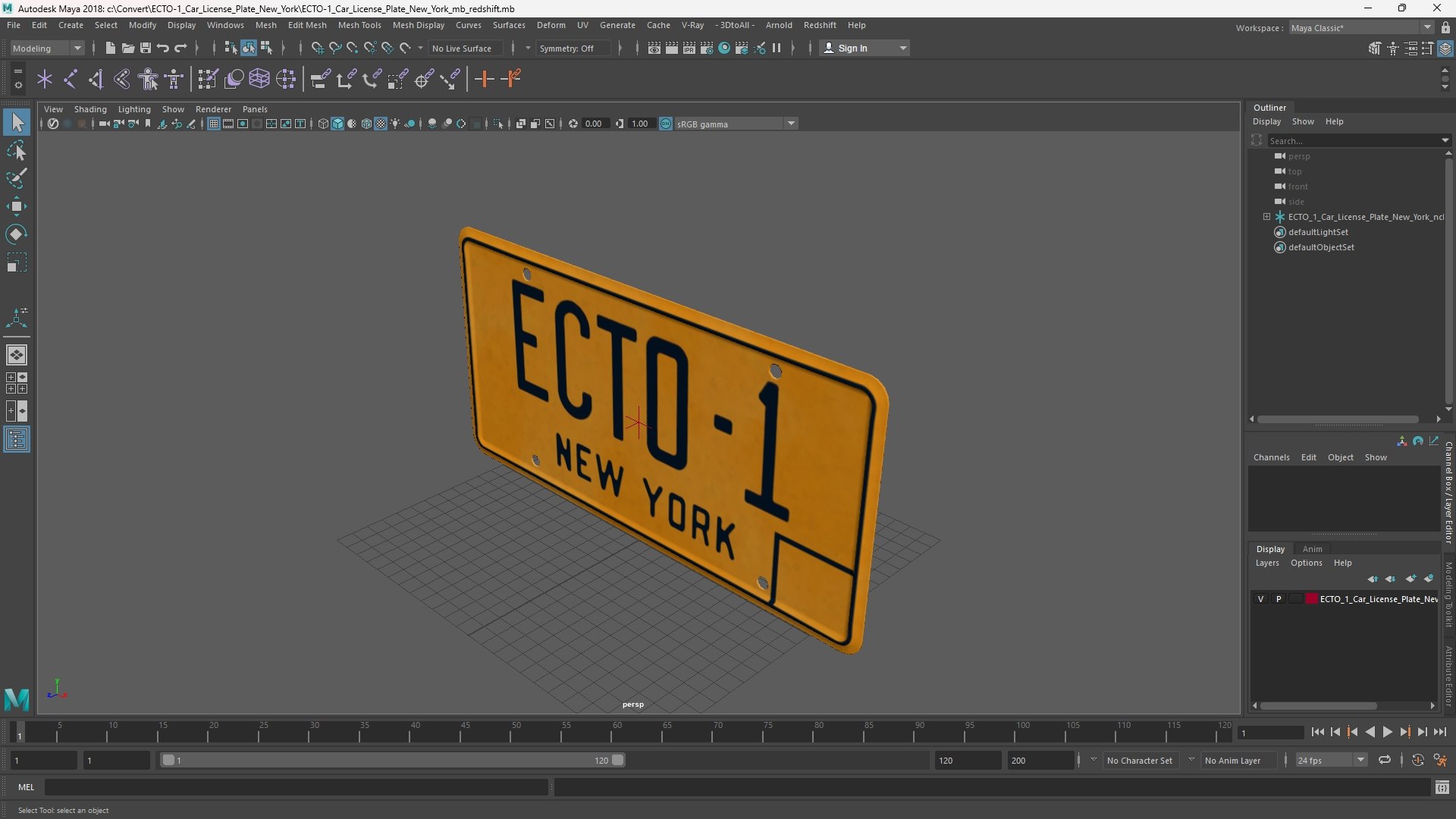This screenshot has width=1456, height=819.
Task: Click the New Scene icon
Action: [x=110, y=48]
